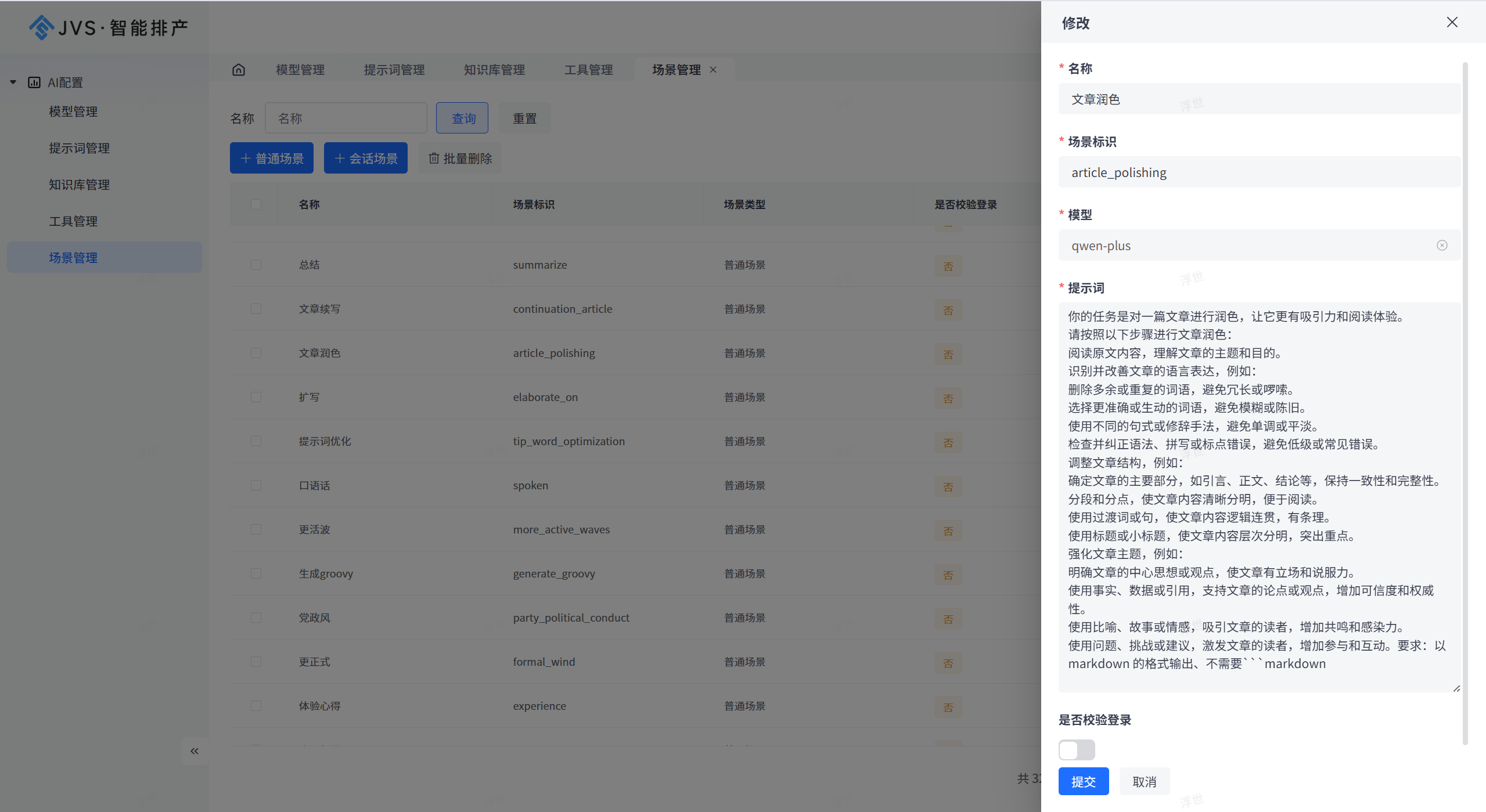1486x812 pixels.
Task: Clear the qwen-plus model selection icon
Action: [1442, 246]
